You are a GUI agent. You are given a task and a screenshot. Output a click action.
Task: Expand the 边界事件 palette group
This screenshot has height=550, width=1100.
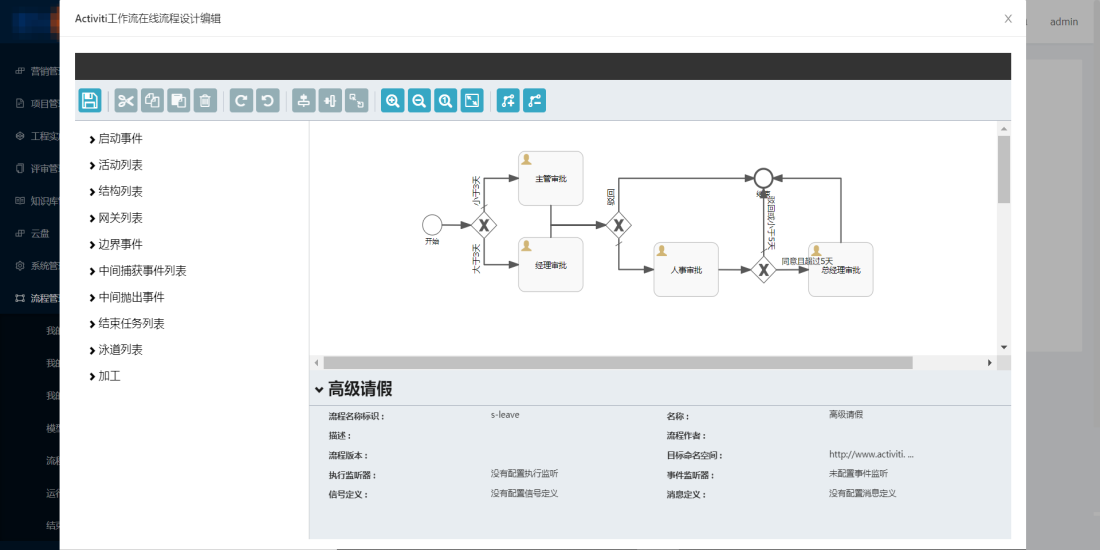click(x=116, y=244)
